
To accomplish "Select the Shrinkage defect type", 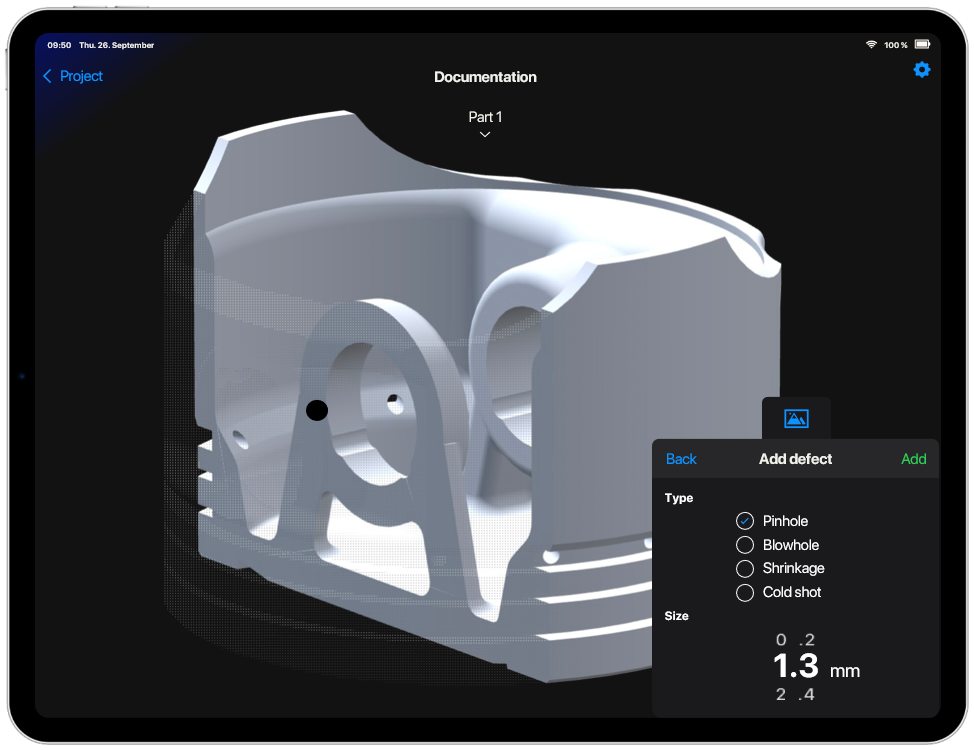I will pos(745,568).
